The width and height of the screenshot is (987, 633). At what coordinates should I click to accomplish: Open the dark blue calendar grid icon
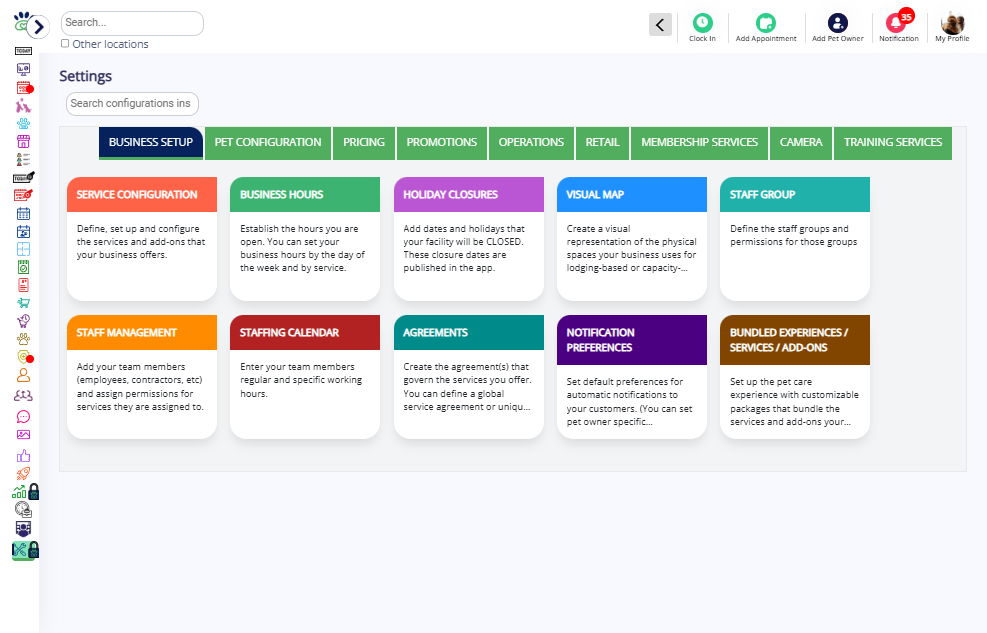pos(23,213)
